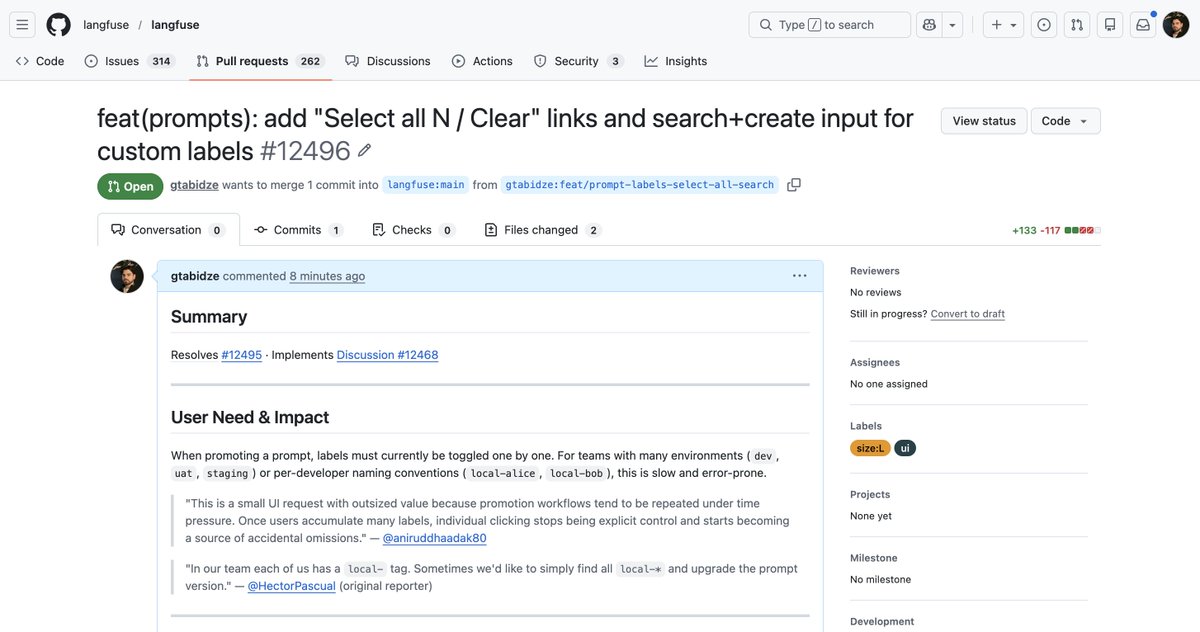
Task: Open the repositories icon in top header
Action: pos(1108,25)
